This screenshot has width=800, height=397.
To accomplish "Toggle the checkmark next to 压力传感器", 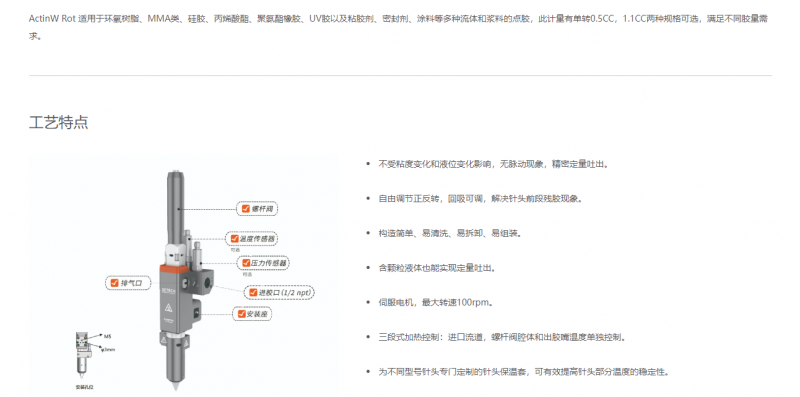I will 246,263.
